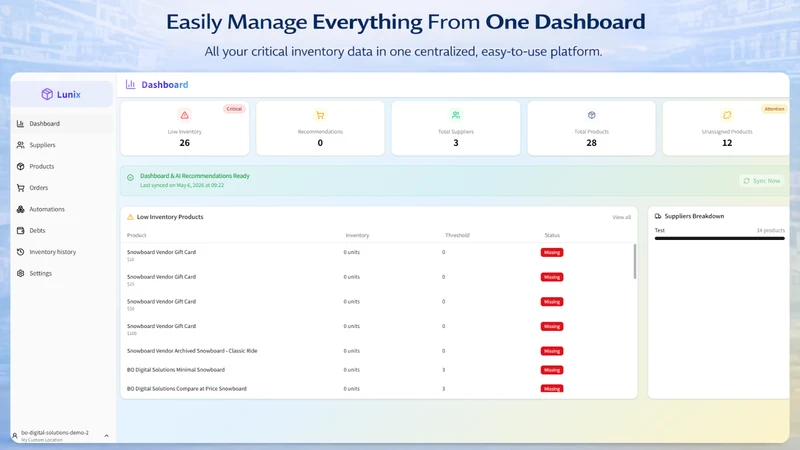The height and width of the screenshot is (450, 800).
Task: Click the Settings gear icon in sidebar
Action: pyautogui.click(x=20, y=273)
